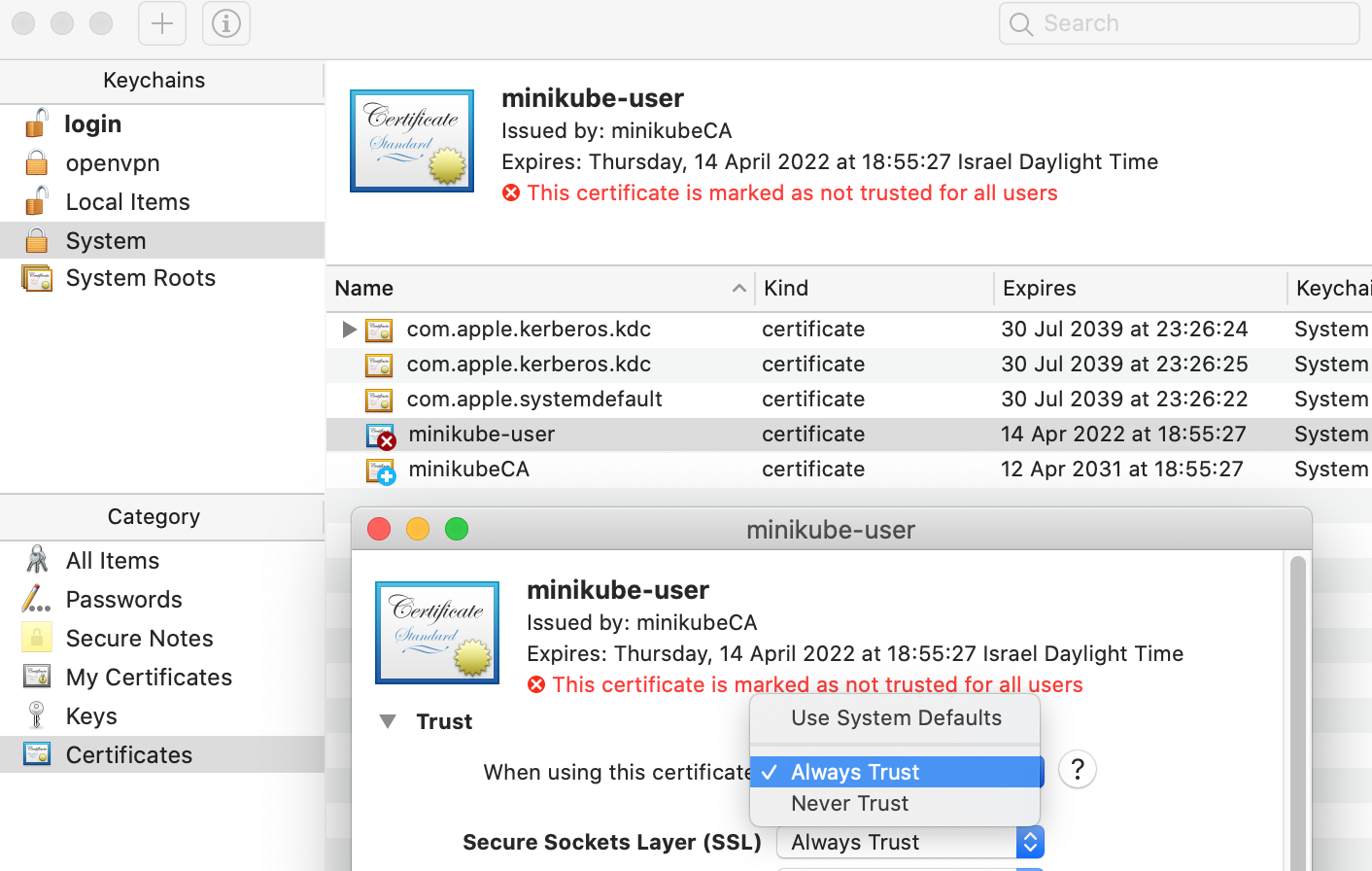Click the certificate image in minikube-user dialog
Viewport: 1372px width, 871px height.
[437, 633]
